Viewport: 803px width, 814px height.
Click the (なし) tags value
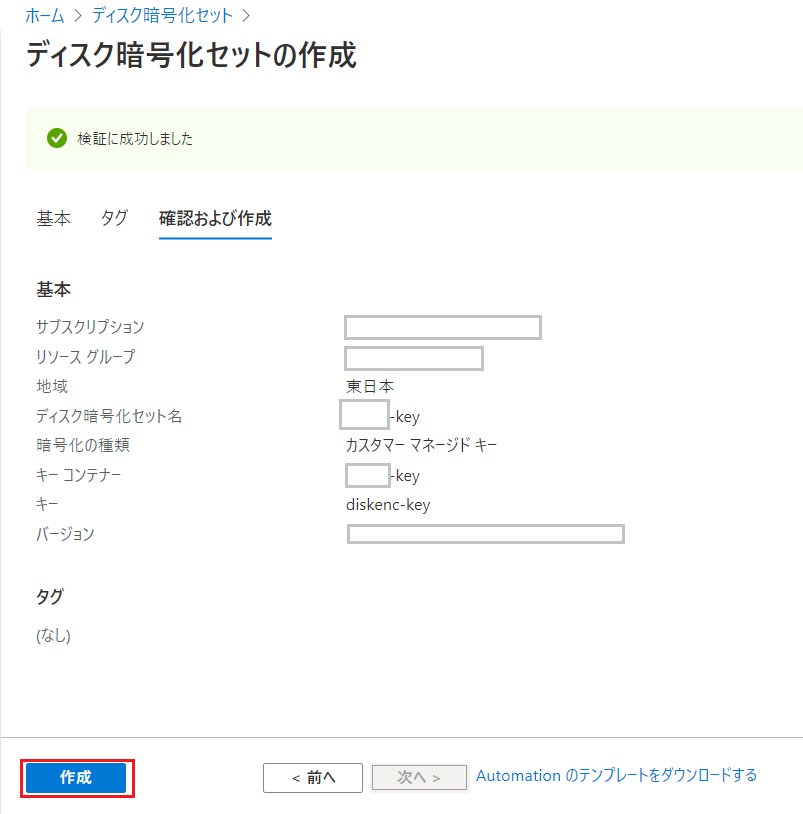(53, 635)
